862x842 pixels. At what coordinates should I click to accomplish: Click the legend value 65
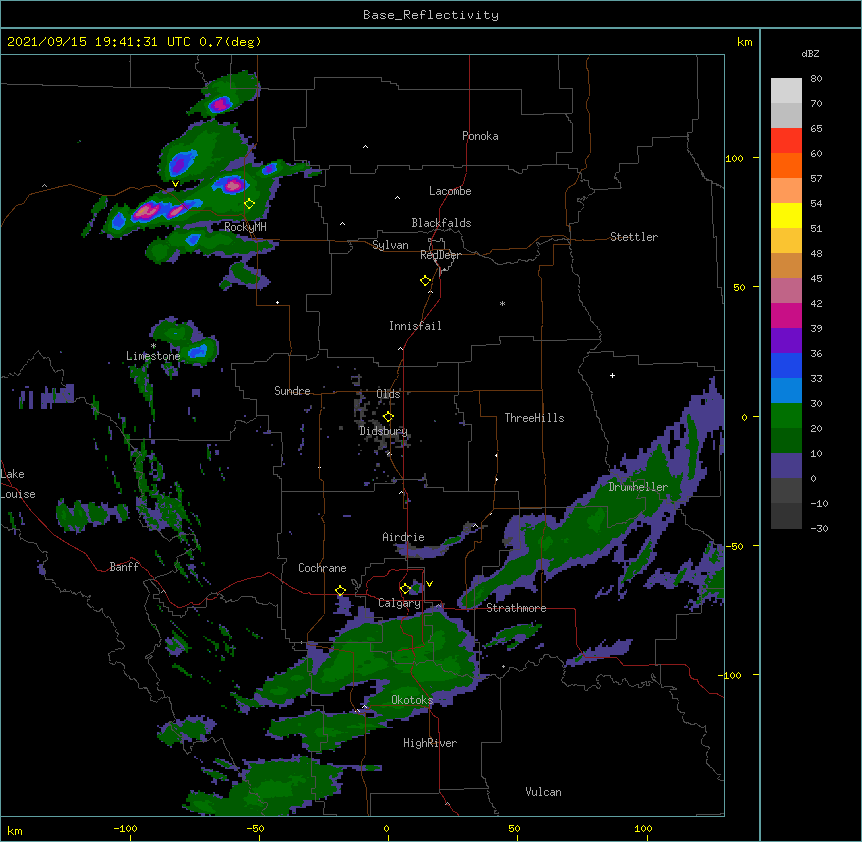[816, 128]
